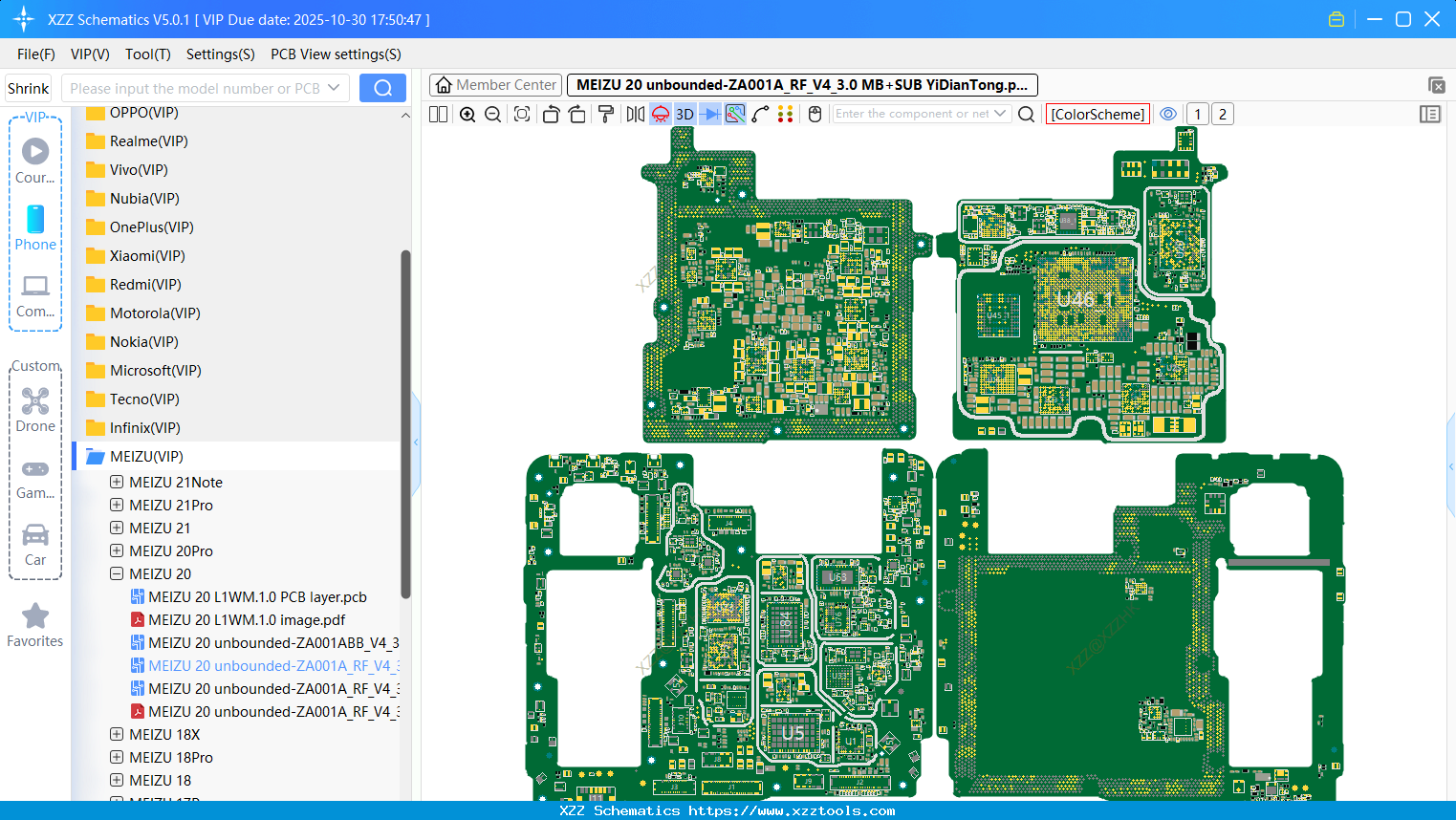
Task: Toggle the 3D view mode
Action: tap(685, 114)
